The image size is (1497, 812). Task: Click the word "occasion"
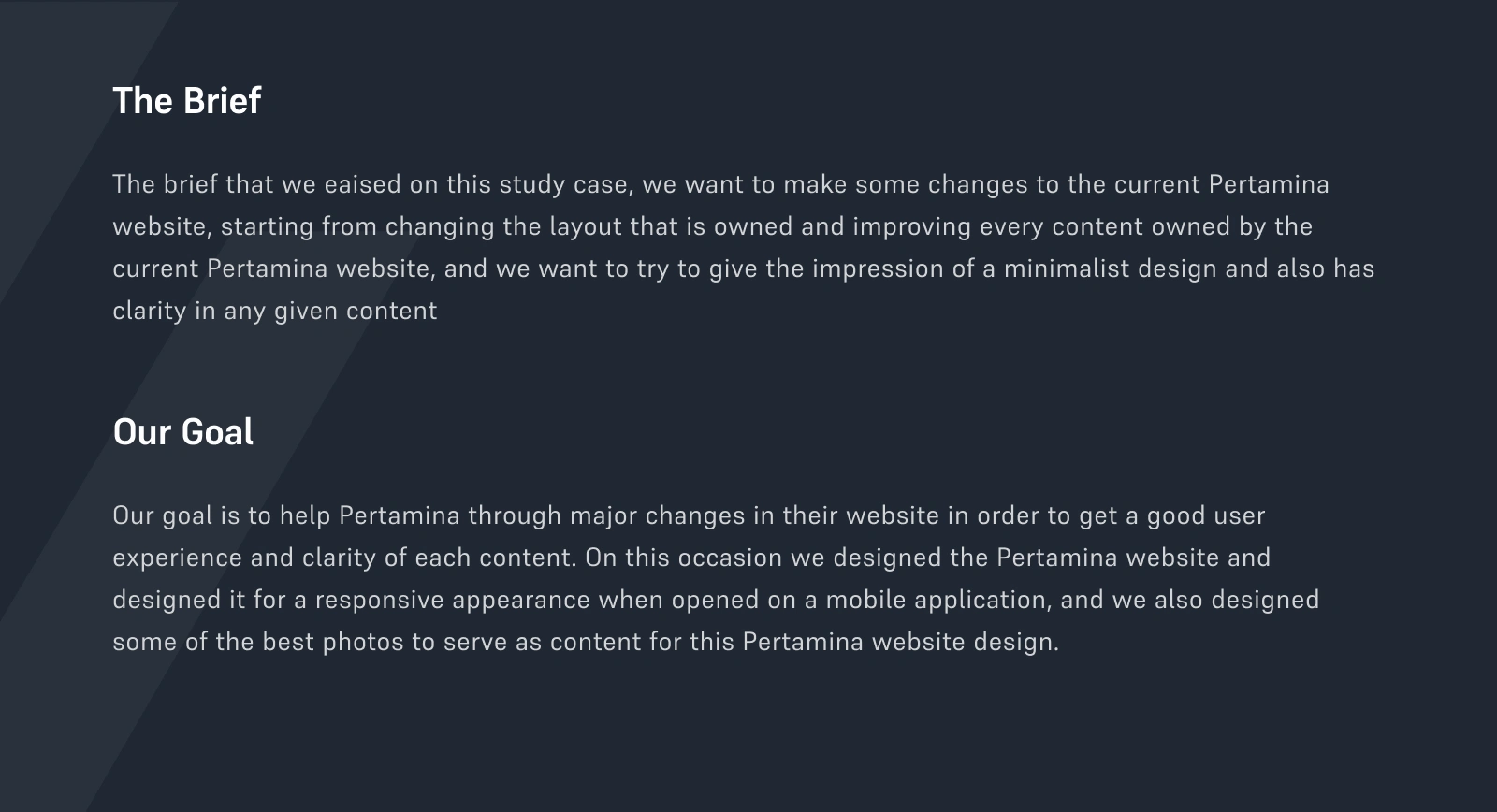click(x=730, y=558)
